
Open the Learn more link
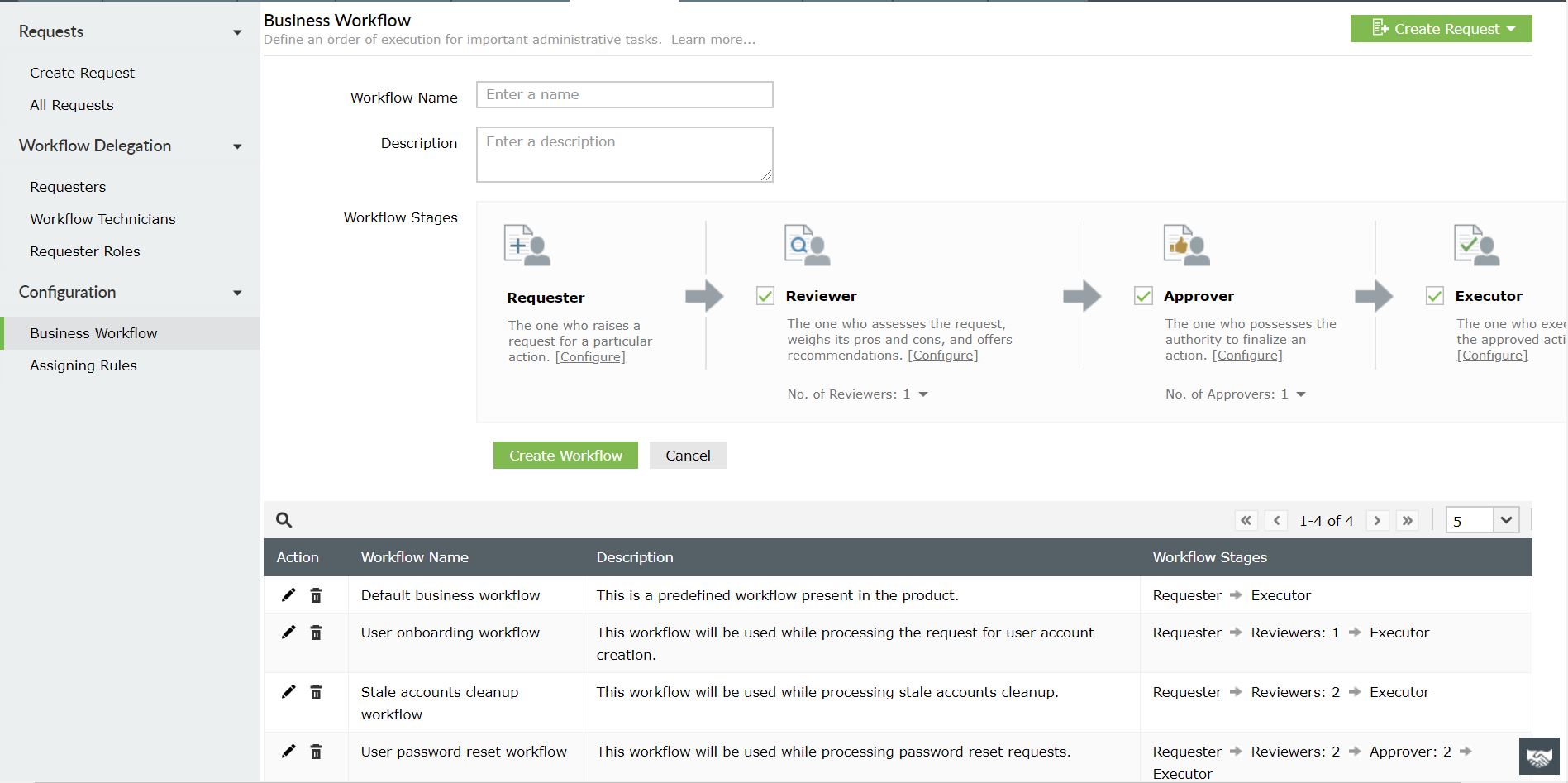pyautogui.click(x=712, y=39)
